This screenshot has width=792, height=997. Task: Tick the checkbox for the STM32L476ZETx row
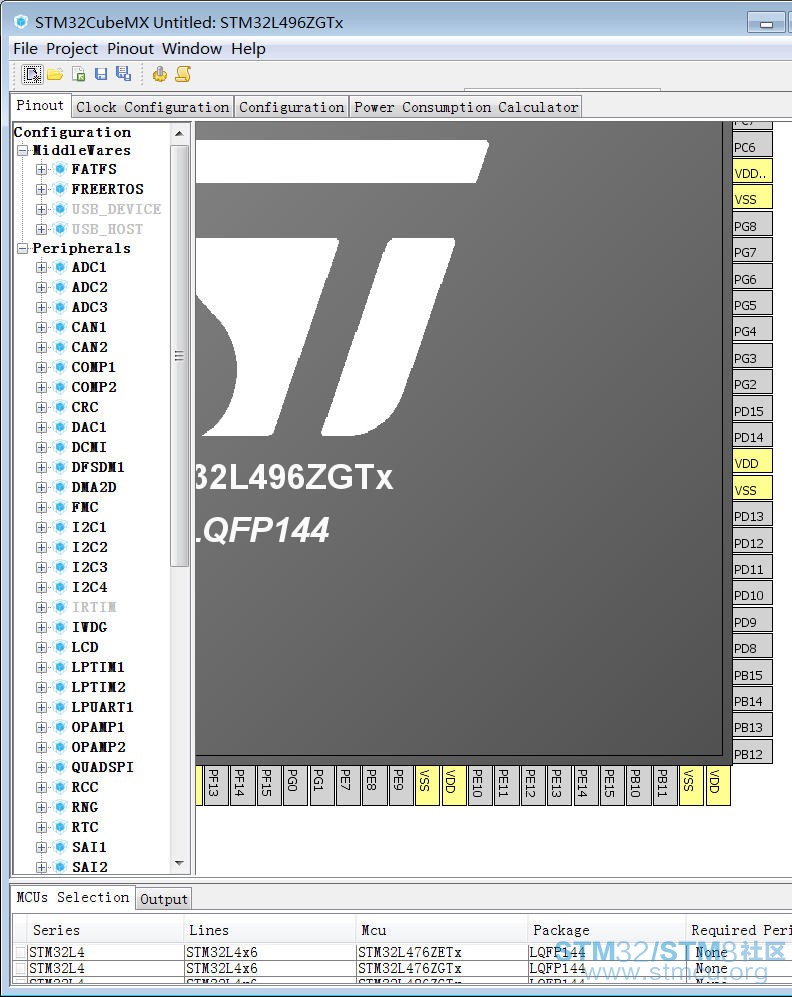21,952
